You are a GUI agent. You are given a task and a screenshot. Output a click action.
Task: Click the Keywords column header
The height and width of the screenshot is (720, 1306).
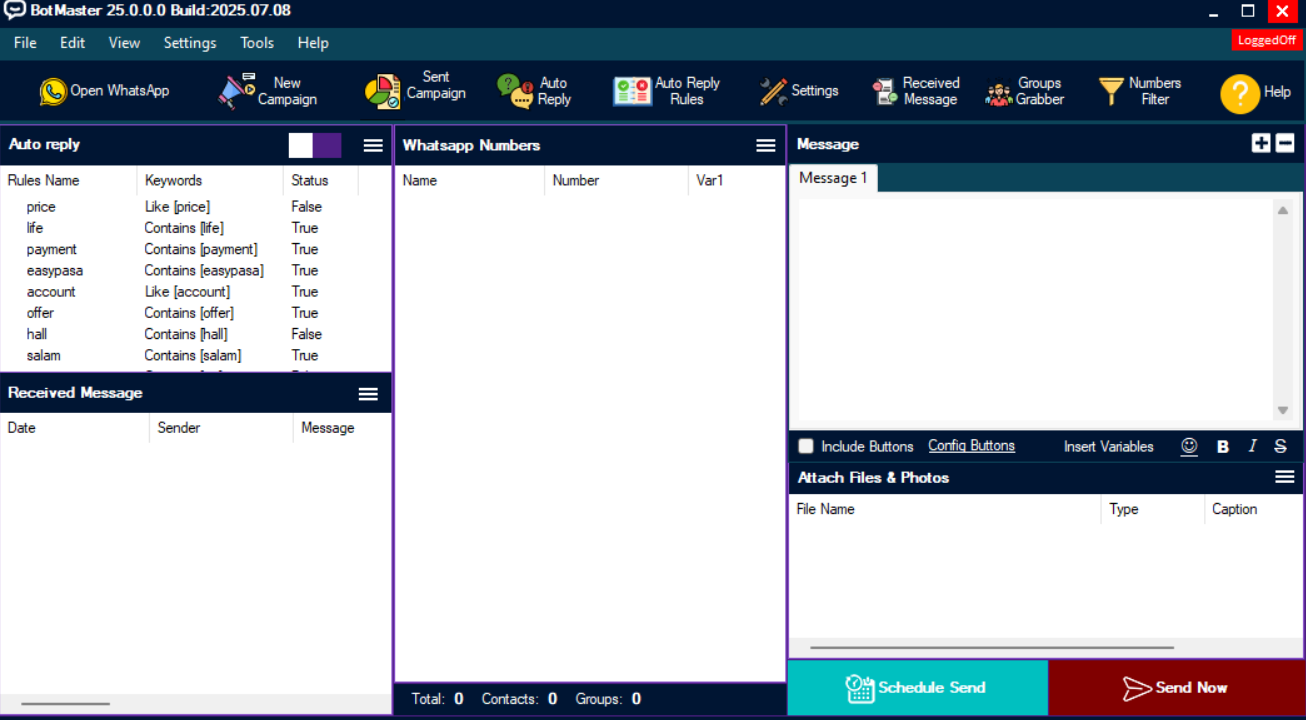(x=210, y=181)
